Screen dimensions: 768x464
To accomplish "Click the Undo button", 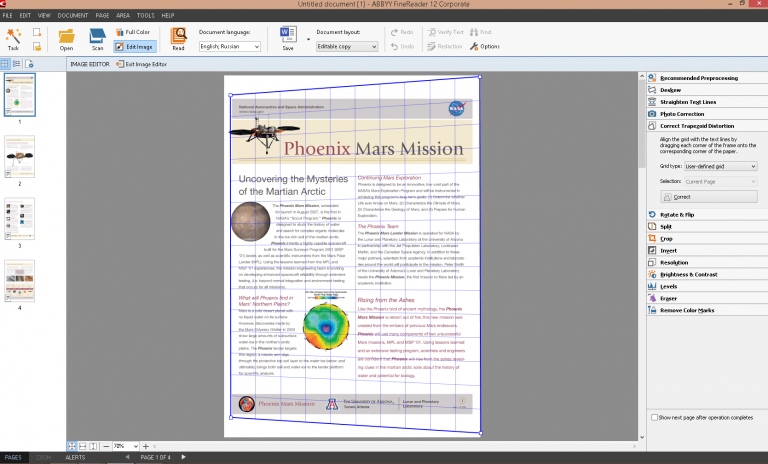I will pos(402,47).
